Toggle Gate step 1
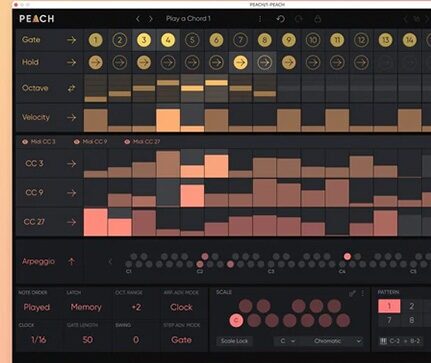The height and width of the screenshot is (363, 431). (95, 40)
